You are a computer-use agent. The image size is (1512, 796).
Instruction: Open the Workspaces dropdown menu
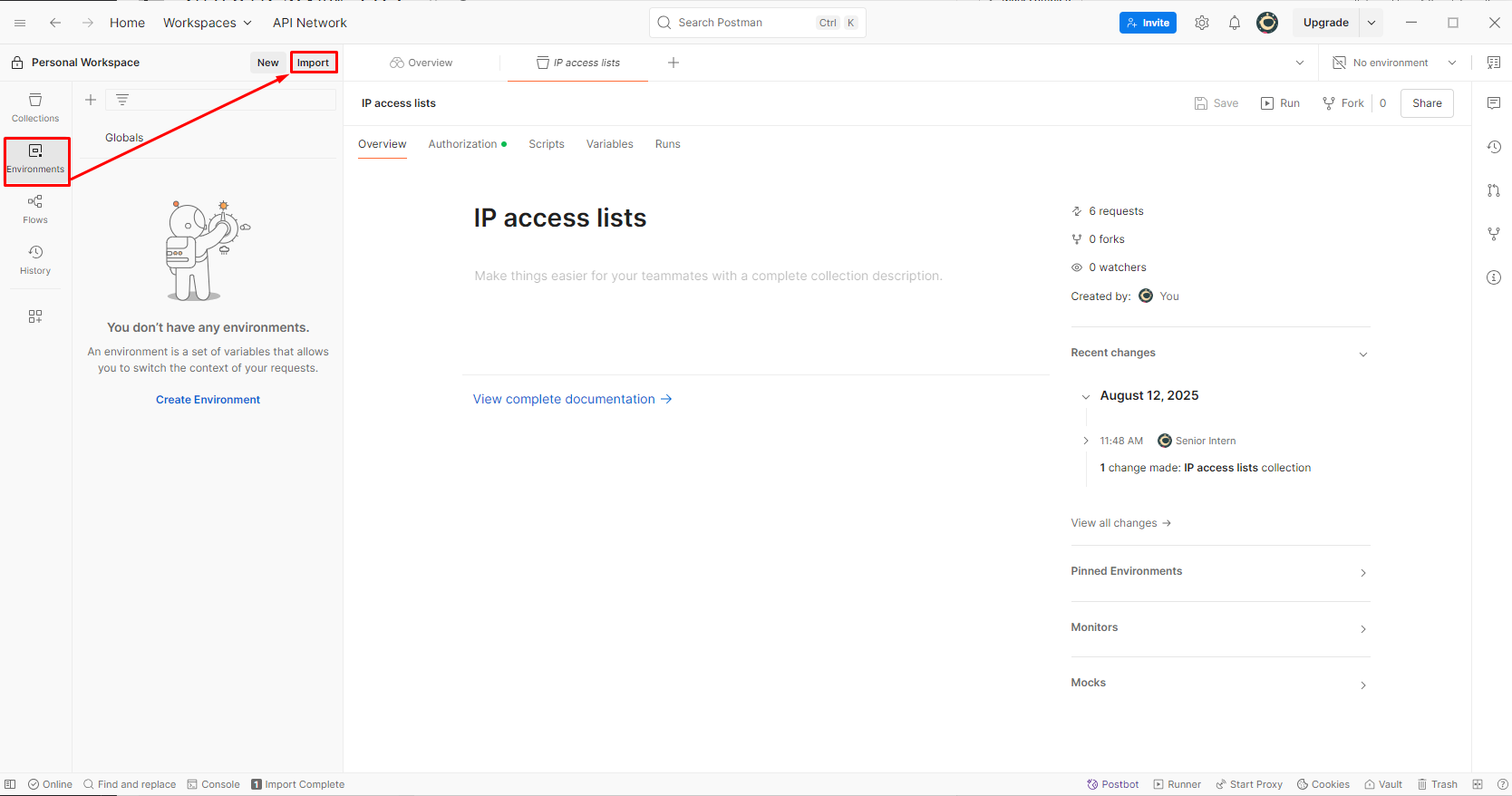[207, 23]
